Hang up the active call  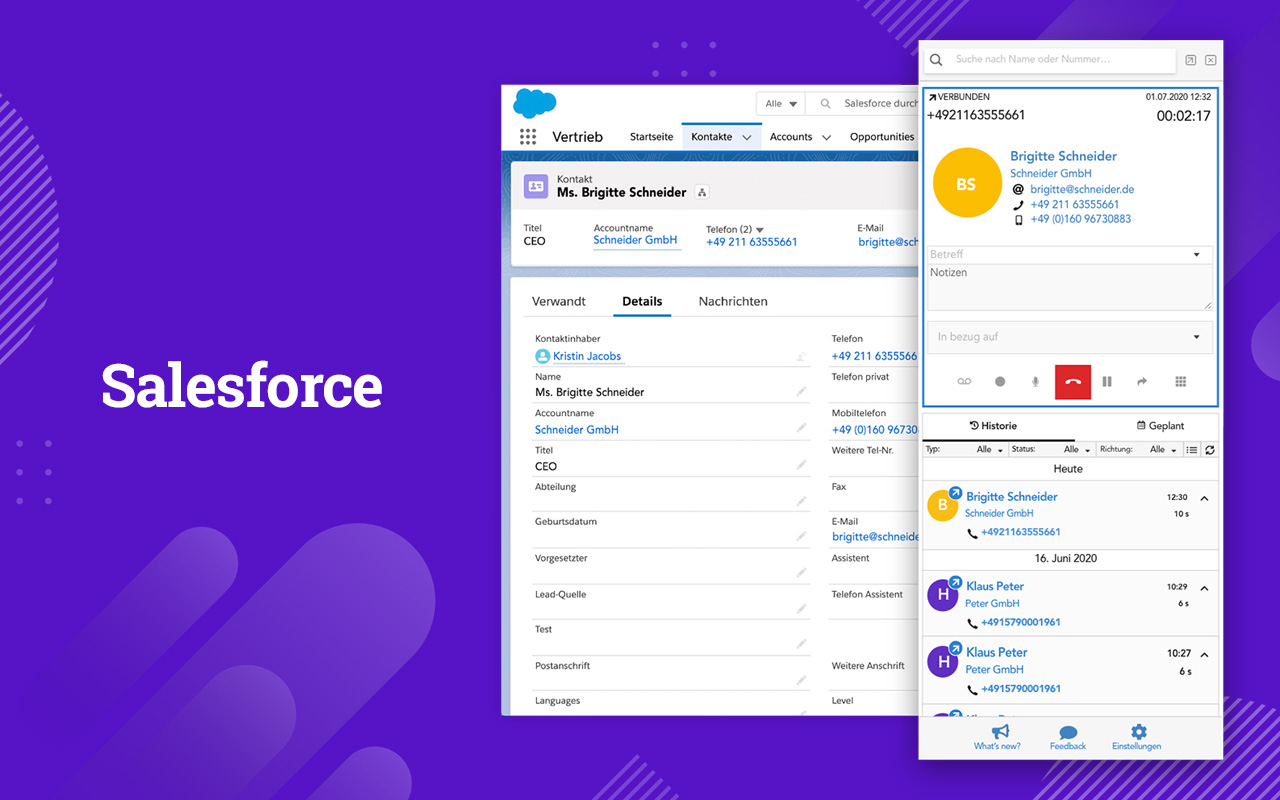click(1073, 382)
